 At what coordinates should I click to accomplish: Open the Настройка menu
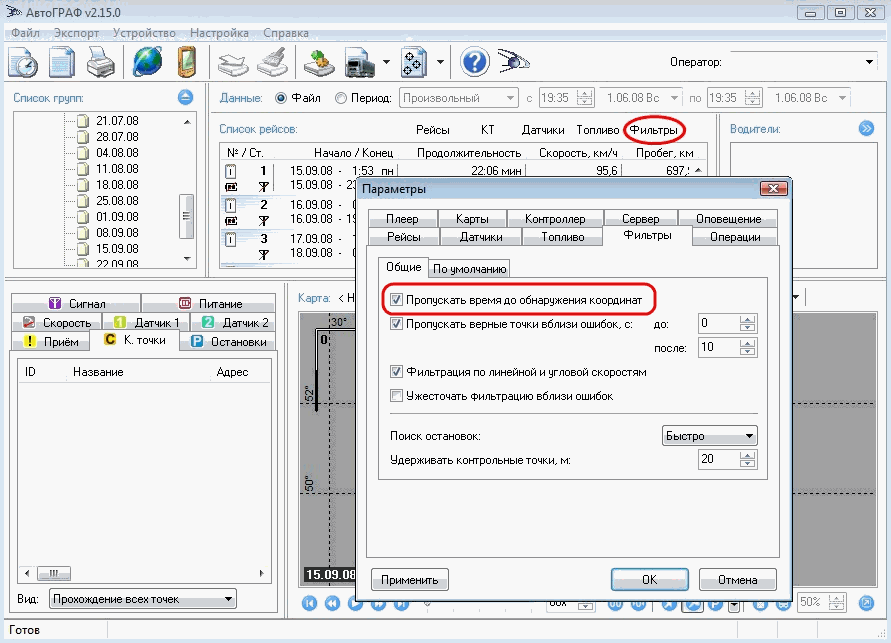pos(218,32)
